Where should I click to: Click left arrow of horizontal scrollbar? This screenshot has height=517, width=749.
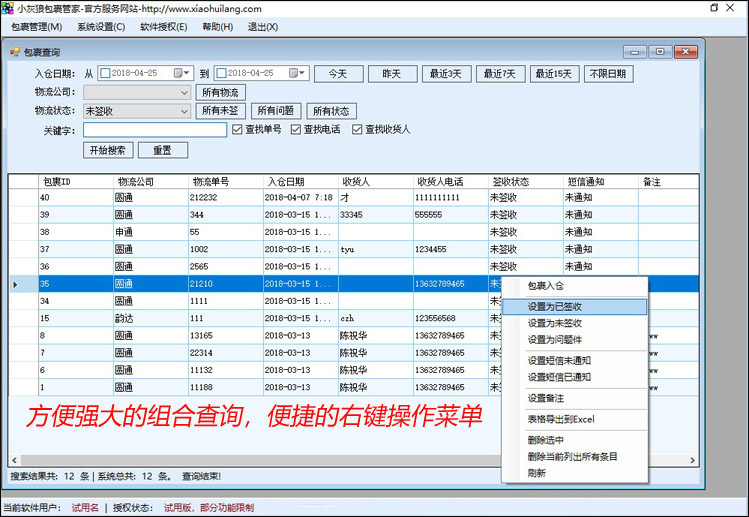pyautogui.click(x=14, y=460)
